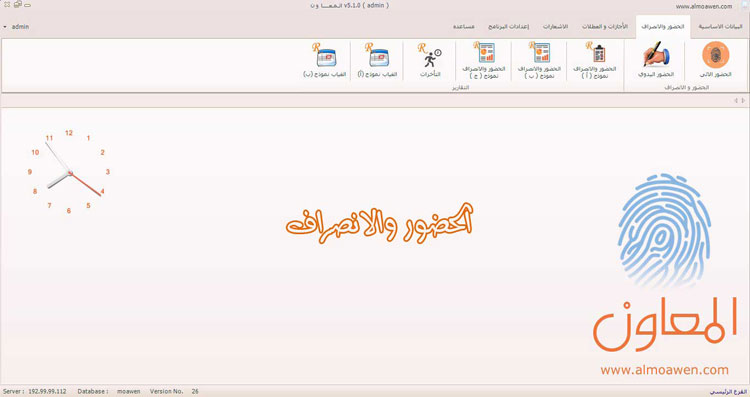Open automatic fingerprint attendance (الحضور الآلي)

716,60
